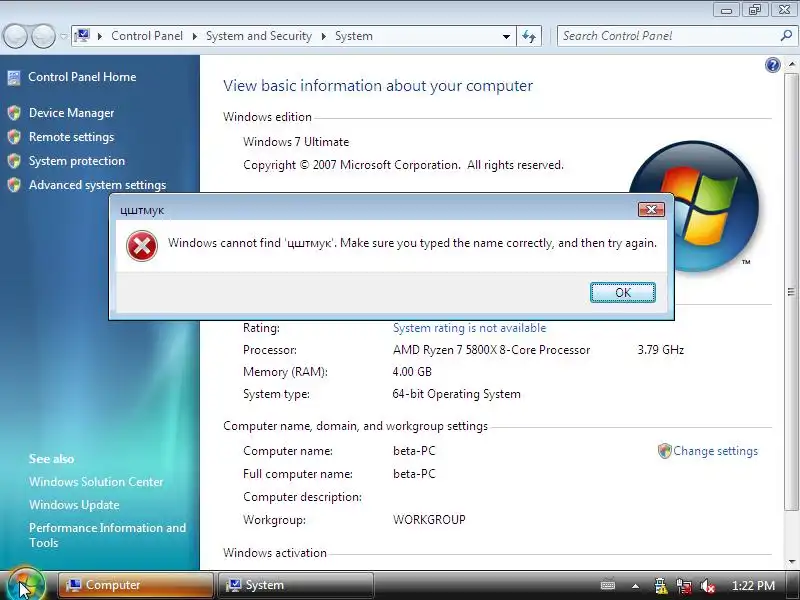The width and height of the screenshot is (800, 600).
Task: Click '64-bit Operating System' value
Action: click(457, 394)
